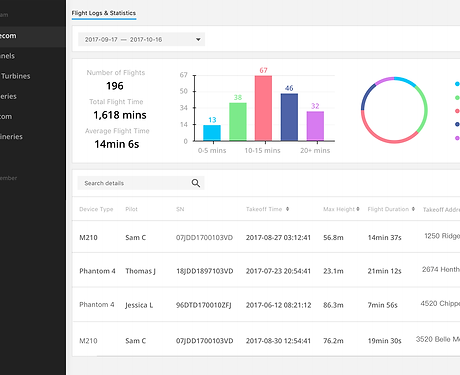Click takeoff time 2017-06-12 08:21:12
The width and height of the screenshot is (460, 375).
278,305
